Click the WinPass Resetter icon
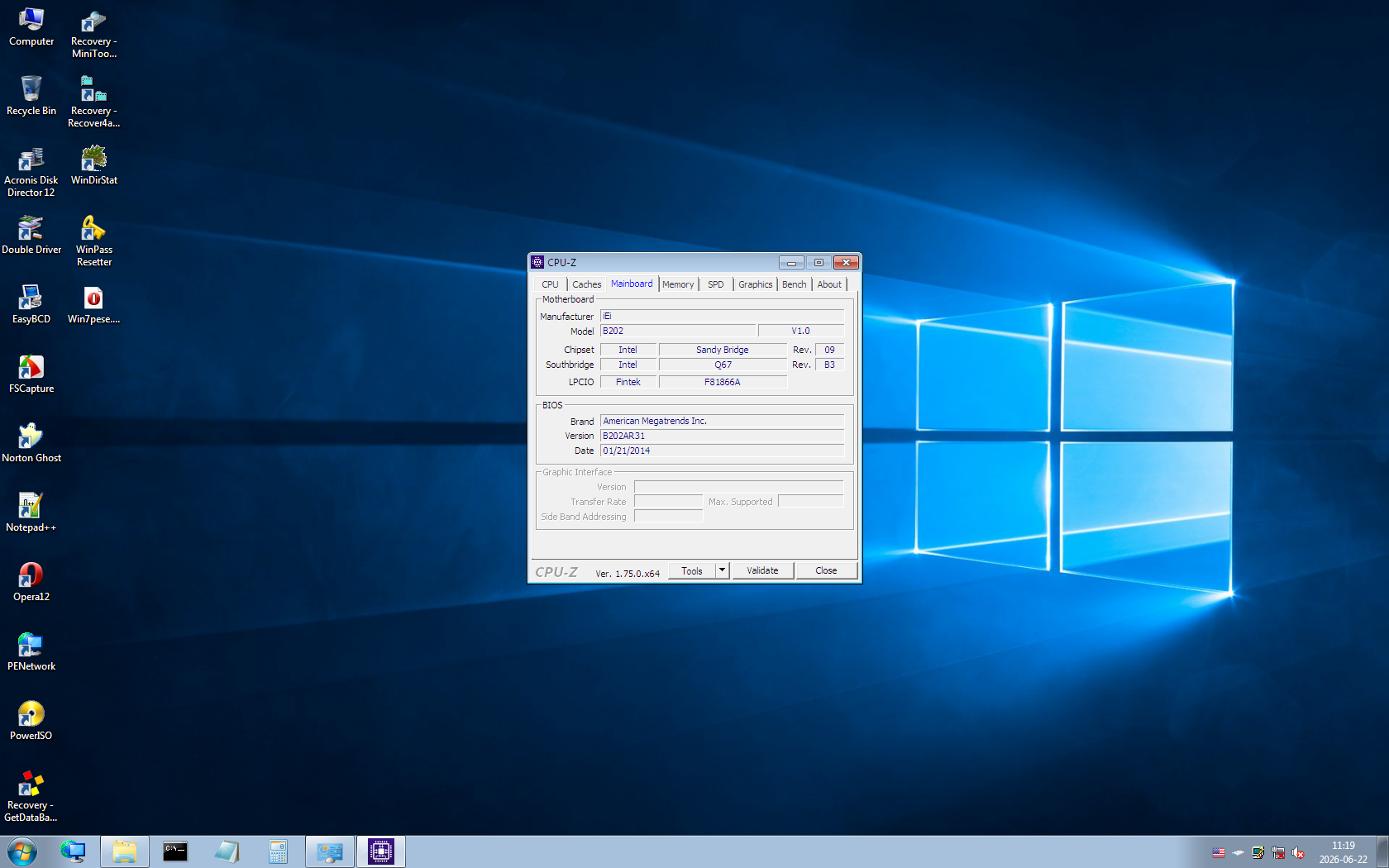 coord(93,241)
